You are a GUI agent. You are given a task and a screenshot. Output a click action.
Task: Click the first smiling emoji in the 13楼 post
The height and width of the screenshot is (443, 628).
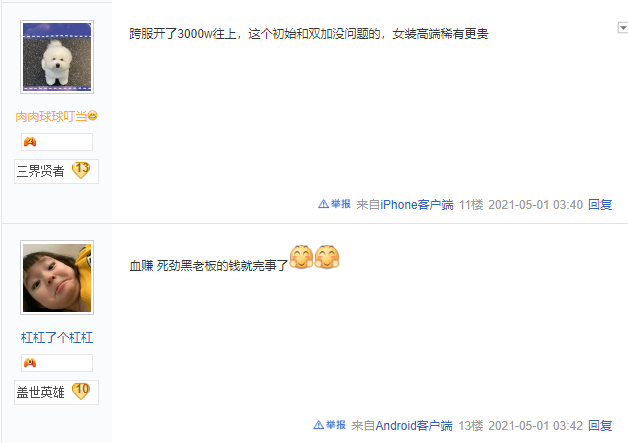(x=302, y=256)
